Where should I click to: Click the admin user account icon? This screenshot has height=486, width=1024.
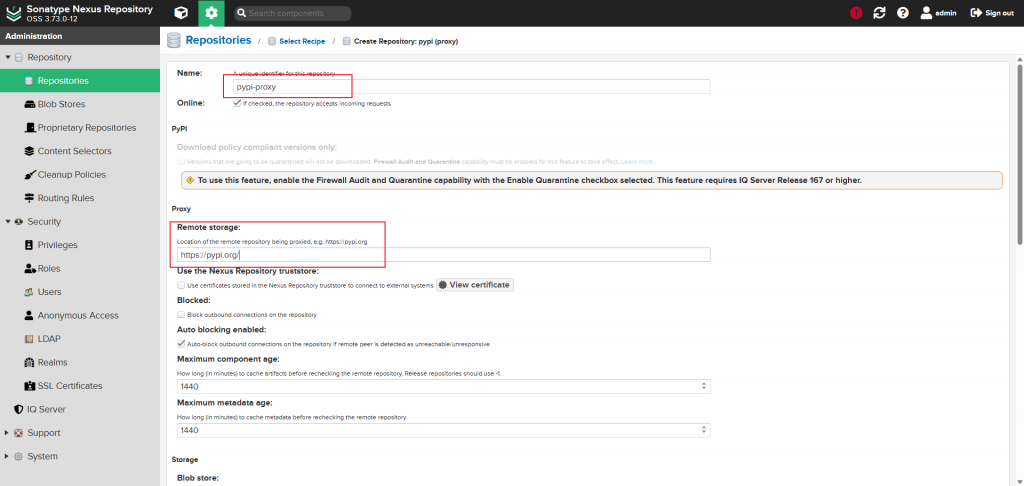click(x=926, y=13)
